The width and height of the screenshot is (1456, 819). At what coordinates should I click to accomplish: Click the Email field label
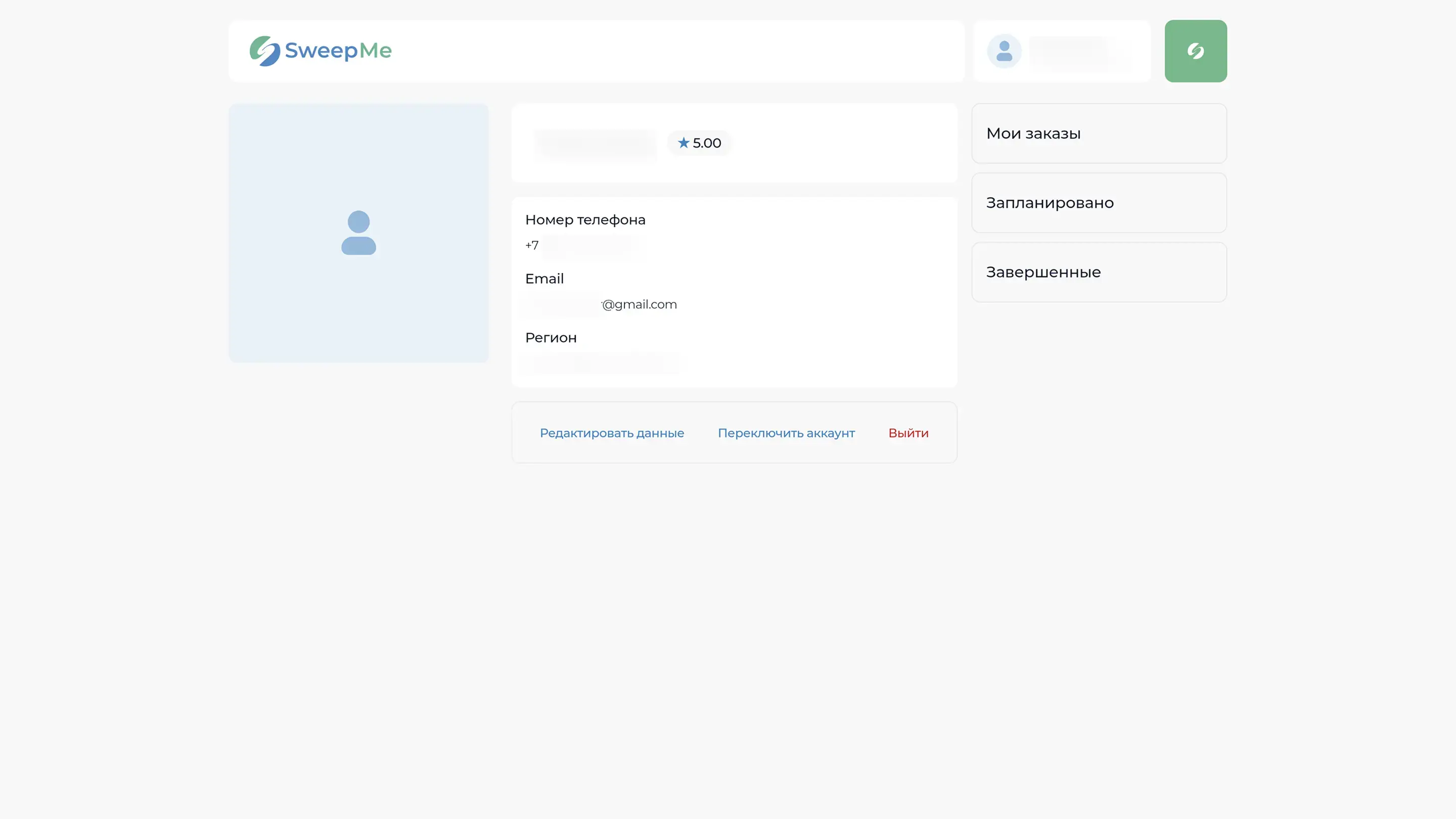click(x=544, y=279)
